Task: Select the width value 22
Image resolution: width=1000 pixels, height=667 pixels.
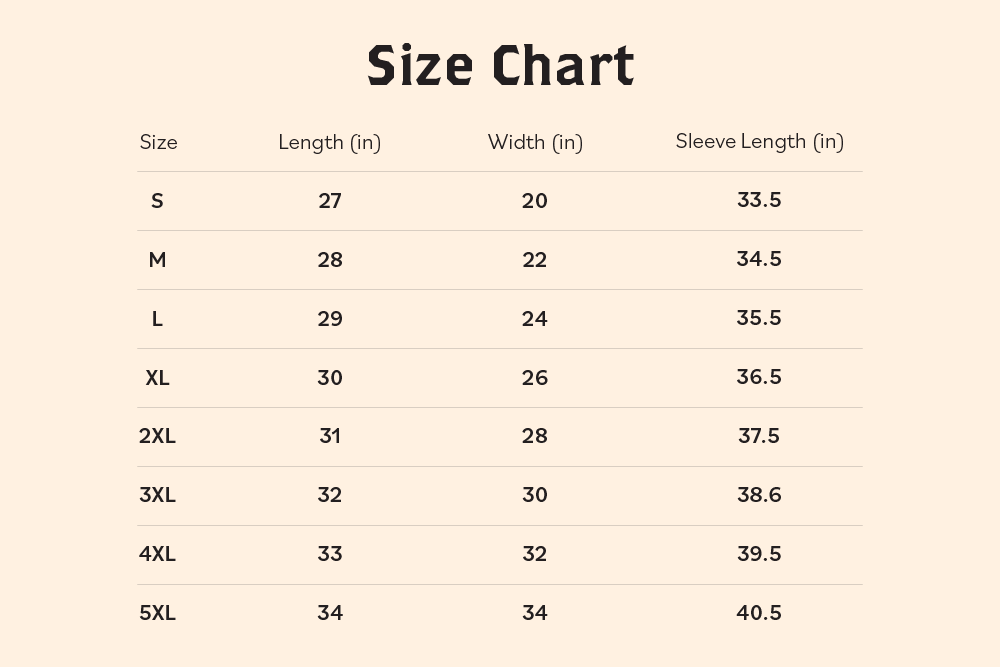Action: (535, 260)
